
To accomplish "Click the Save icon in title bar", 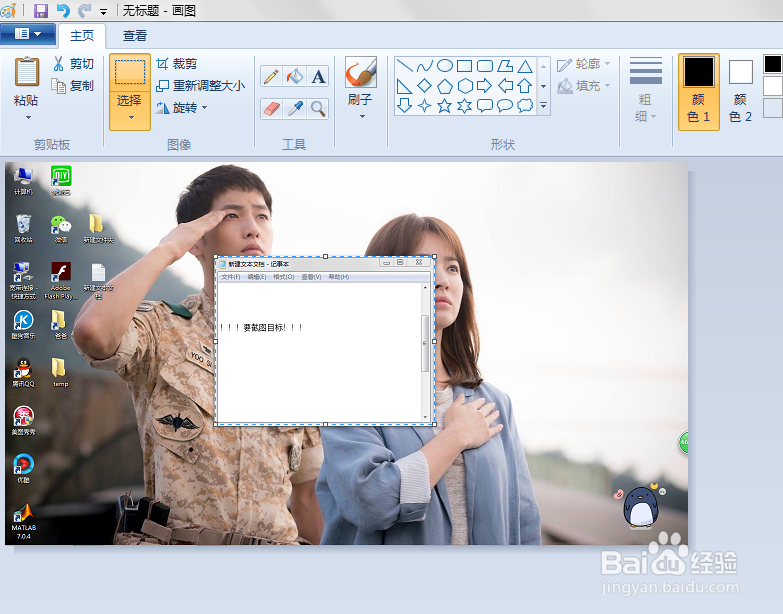I will pyautogui.click(x=41, y=10).
